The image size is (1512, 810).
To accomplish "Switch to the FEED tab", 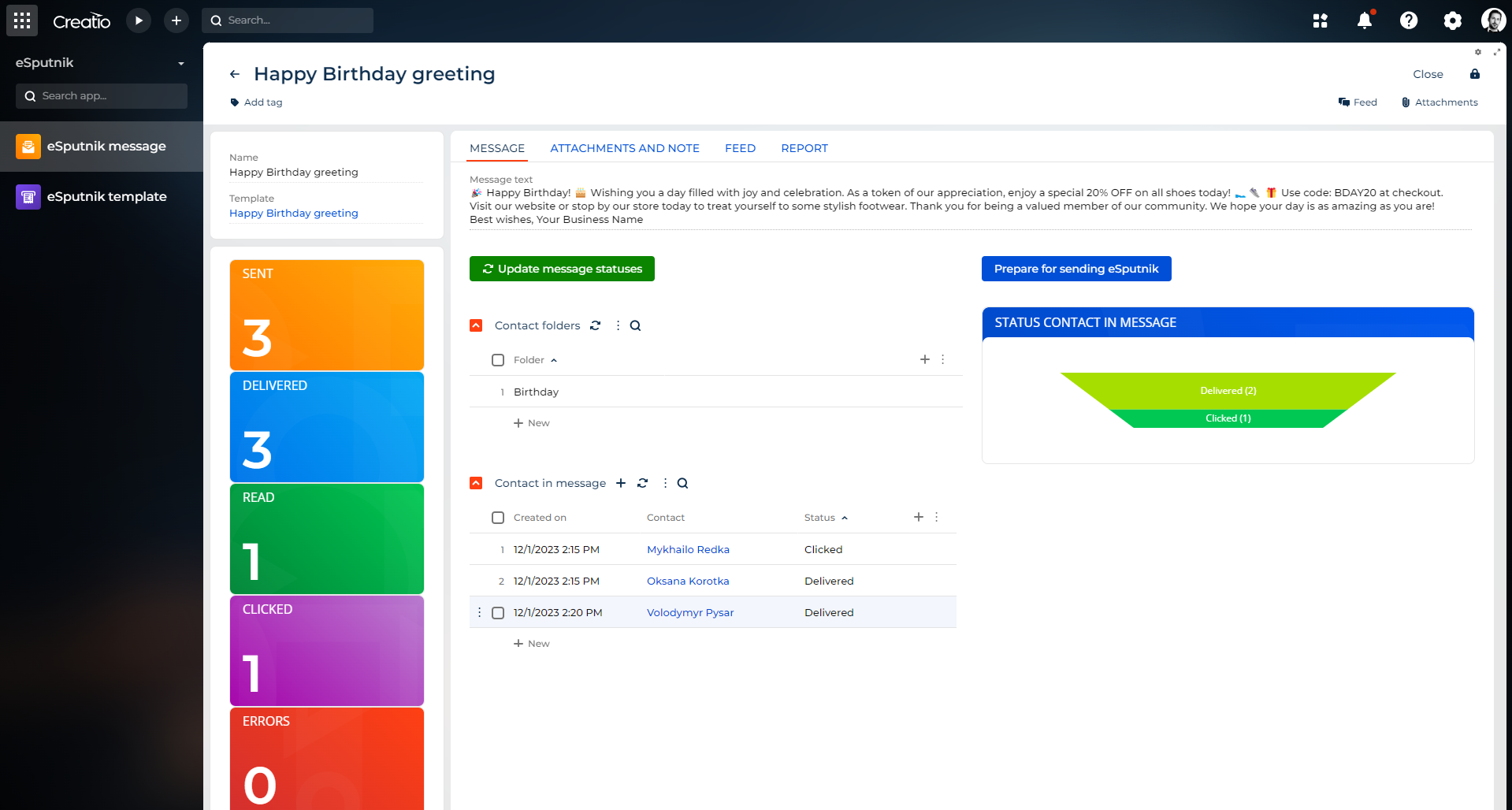I will click(740, 148).
